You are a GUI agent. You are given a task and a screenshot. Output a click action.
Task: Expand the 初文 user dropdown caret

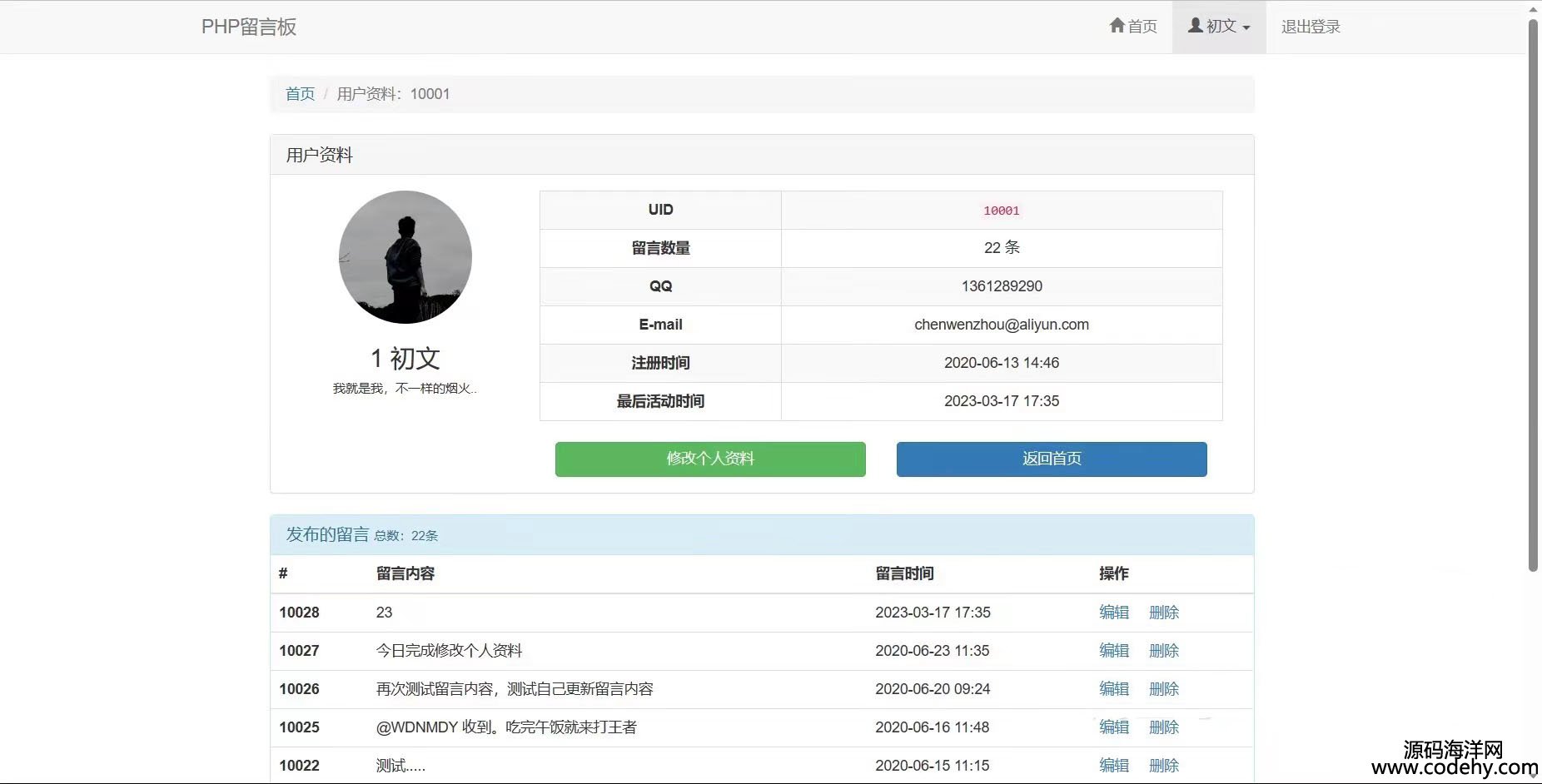1246,27
